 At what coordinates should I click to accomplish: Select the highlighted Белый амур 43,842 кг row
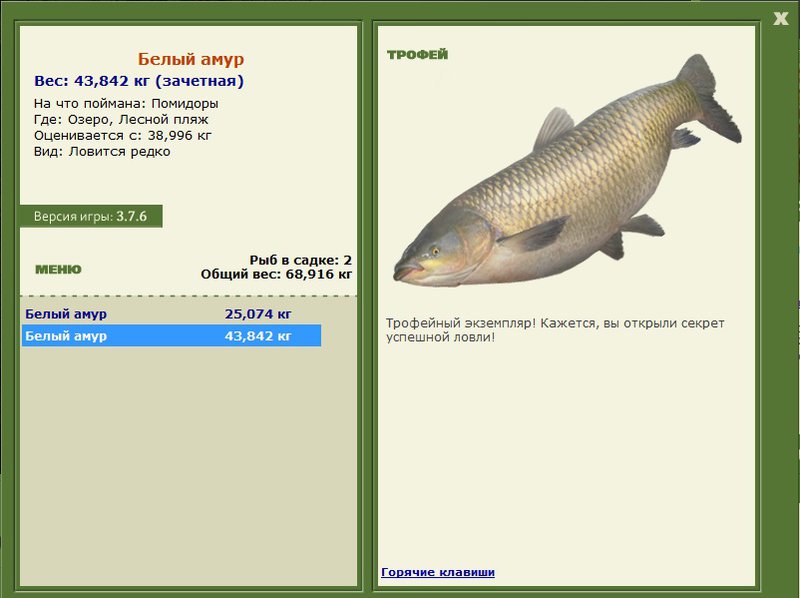click(x=170, y=336)
